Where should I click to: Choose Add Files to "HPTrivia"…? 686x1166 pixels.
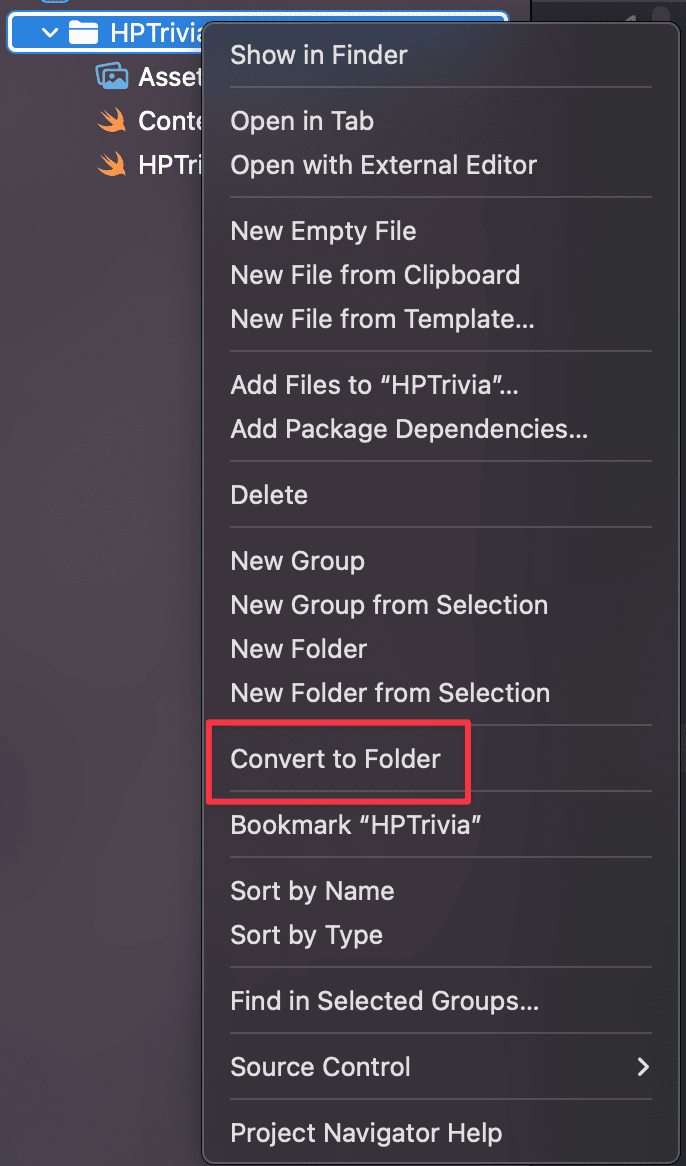(375, 385)
